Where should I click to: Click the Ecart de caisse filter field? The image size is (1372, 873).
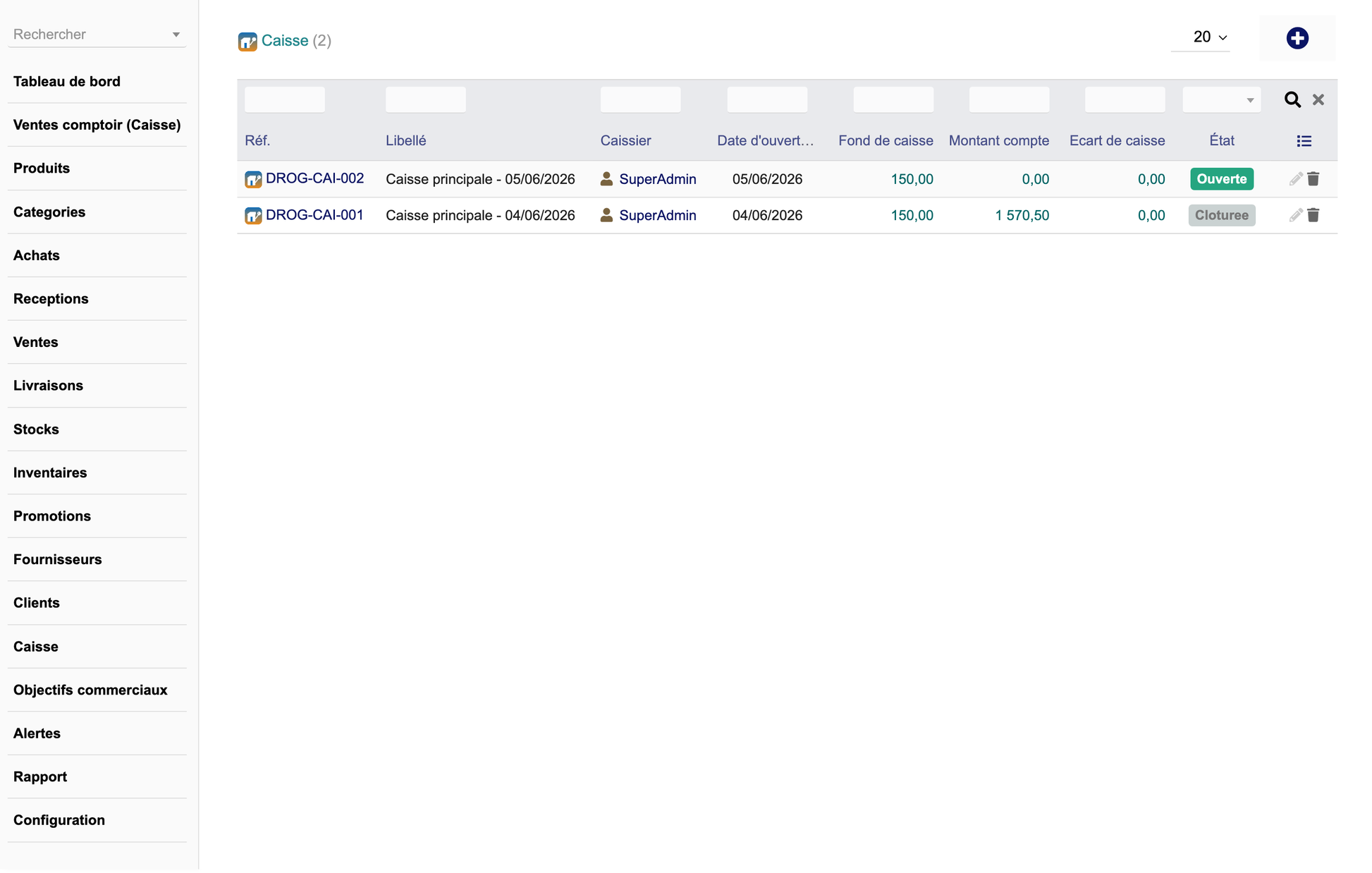pos(1125,99)
